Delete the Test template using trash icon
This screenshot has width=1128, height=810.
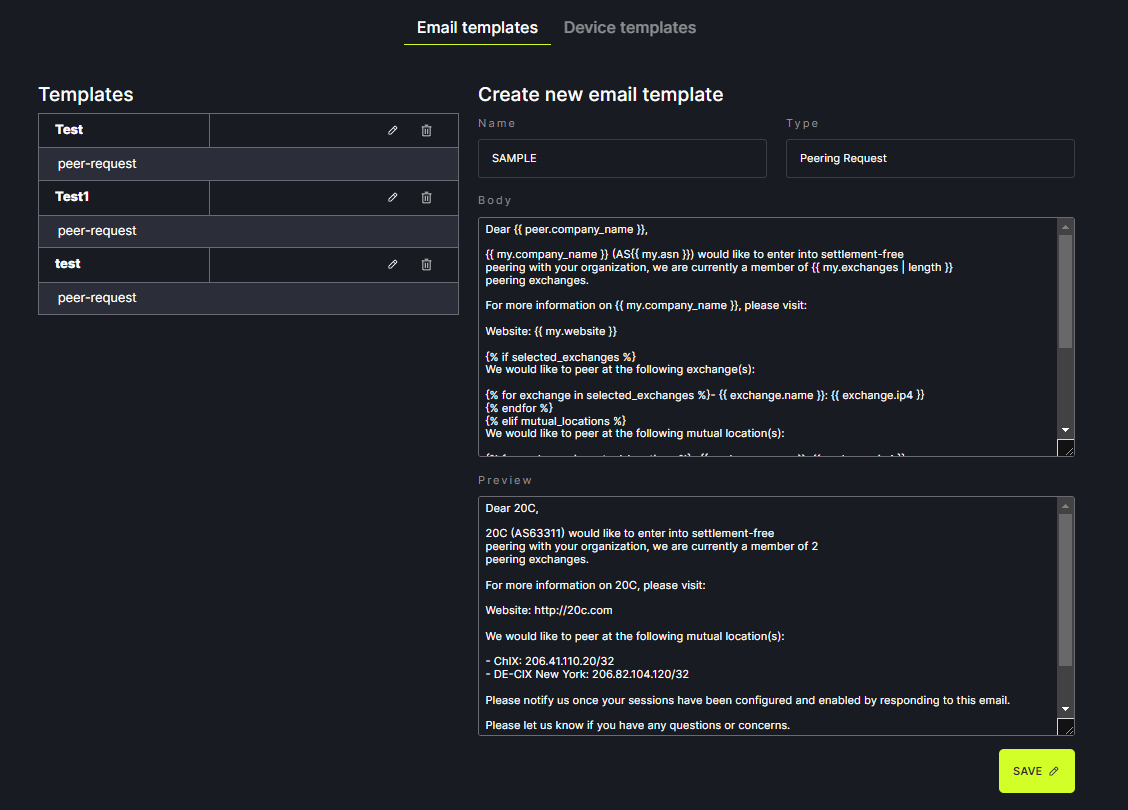426,130
